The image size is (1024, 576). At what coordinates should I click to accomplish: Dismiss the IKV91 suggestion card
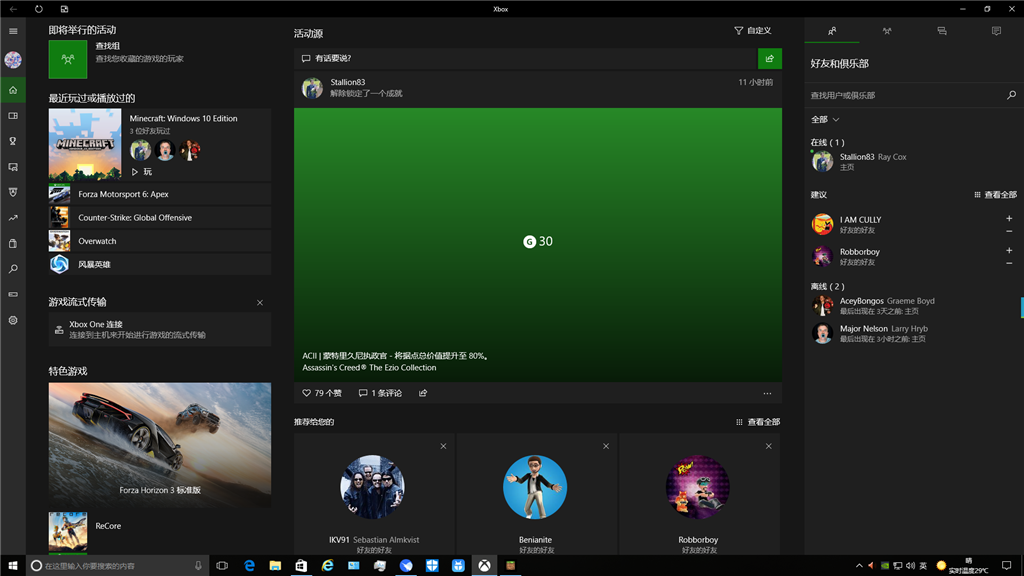coord(443,446)
